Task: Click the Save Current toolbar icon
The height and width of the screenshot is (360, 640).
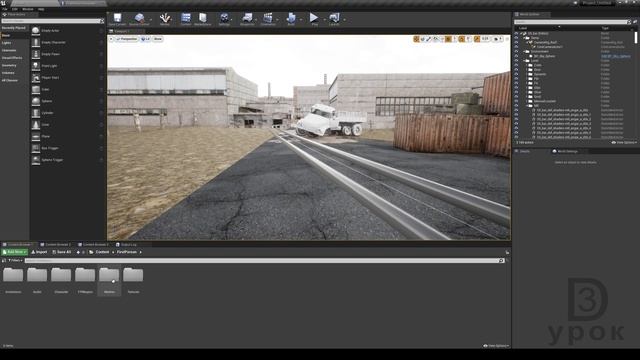Action: point(117,19)
